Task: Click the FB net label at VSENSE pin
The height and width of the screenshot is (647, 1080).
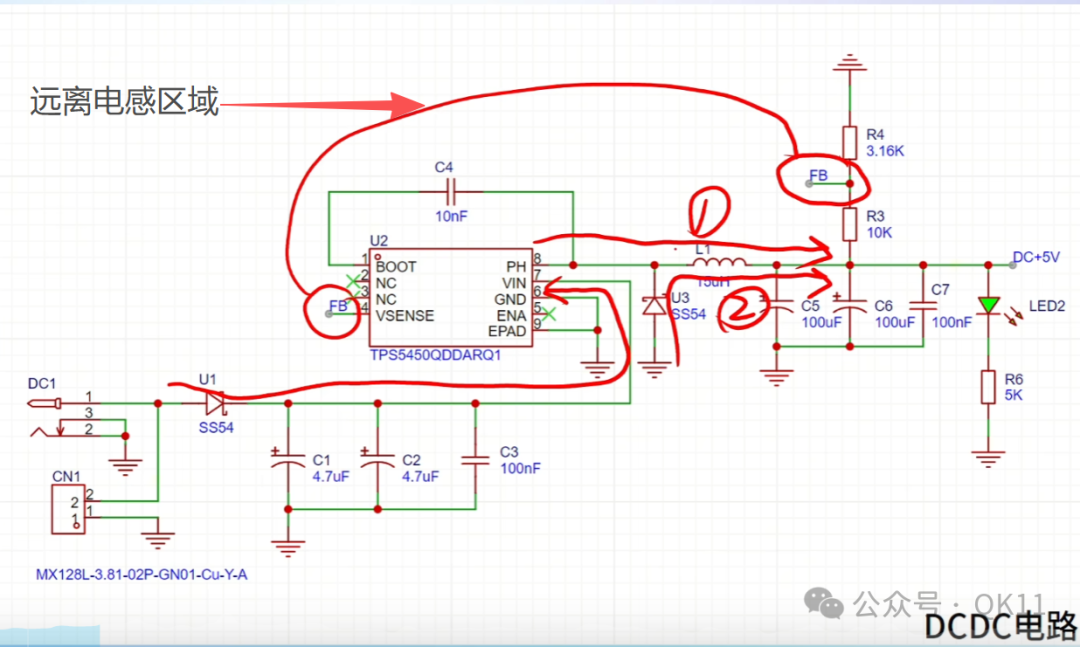Action: (x=338, y=306)
